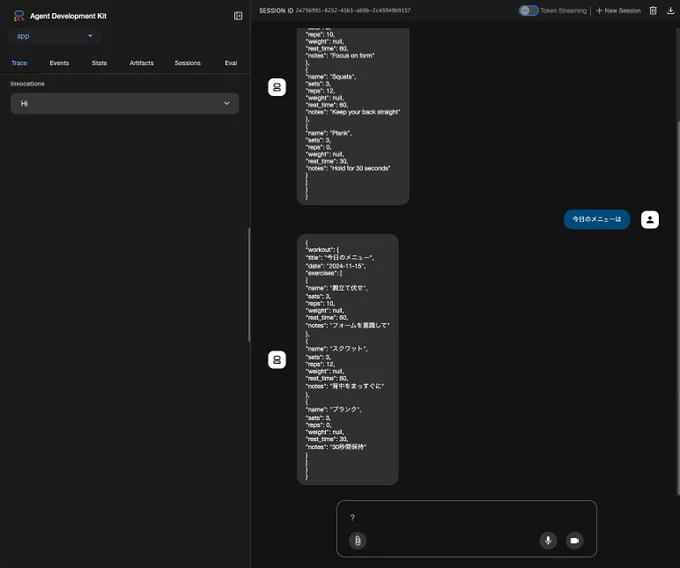Viewport: 680px width, 568px height.
Task: Start video with camera icon
Action: (575, 541)
